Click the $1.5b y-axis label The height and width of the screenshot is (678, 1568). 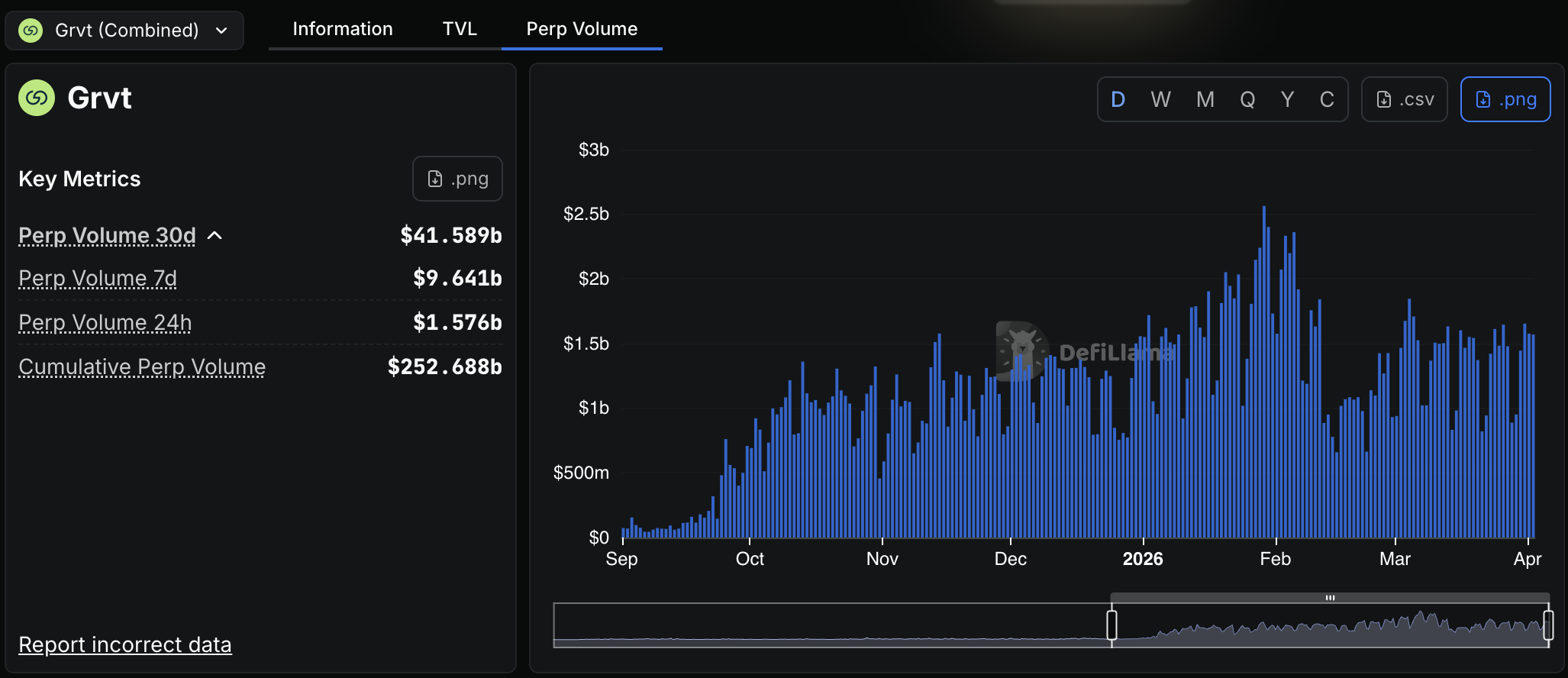[586, 344]
